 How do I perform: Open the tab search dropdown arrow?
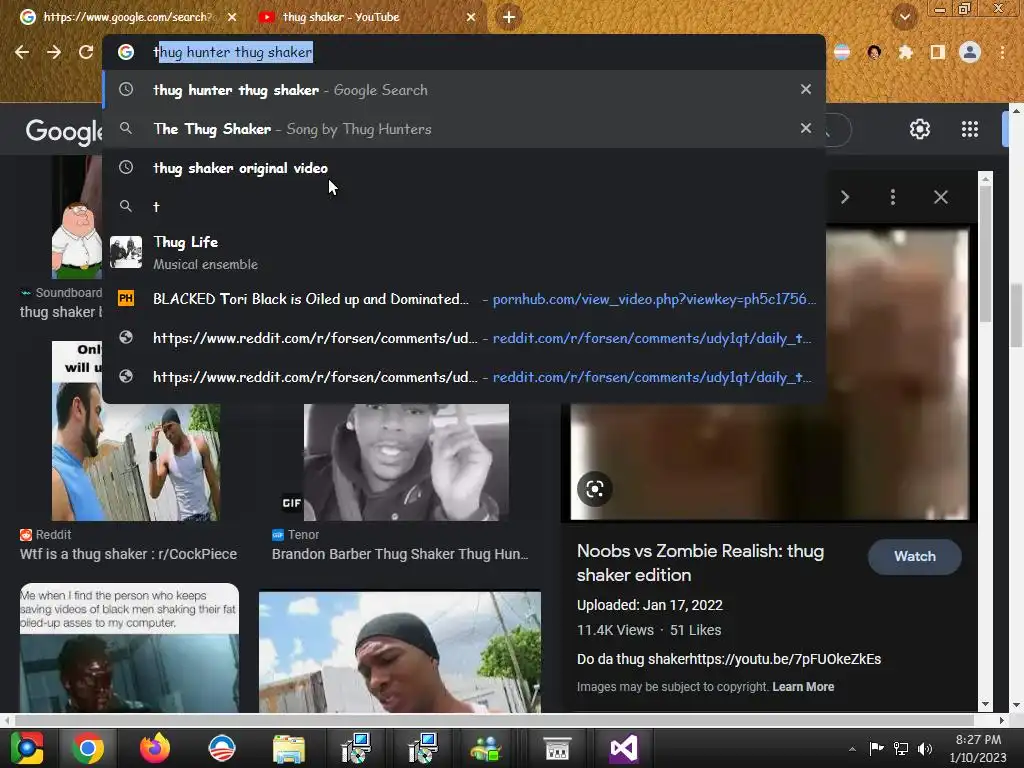(904, 17)
